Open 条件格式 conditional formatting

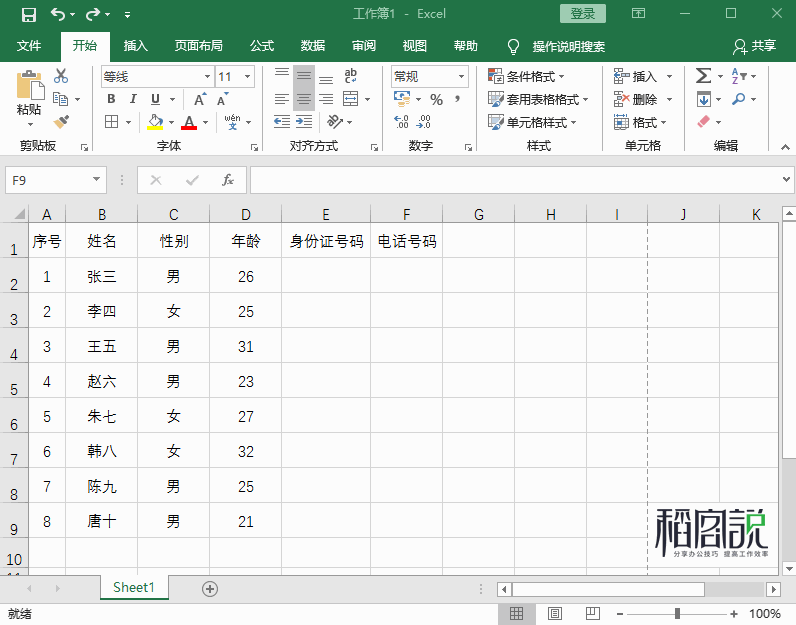pos(527,76)
